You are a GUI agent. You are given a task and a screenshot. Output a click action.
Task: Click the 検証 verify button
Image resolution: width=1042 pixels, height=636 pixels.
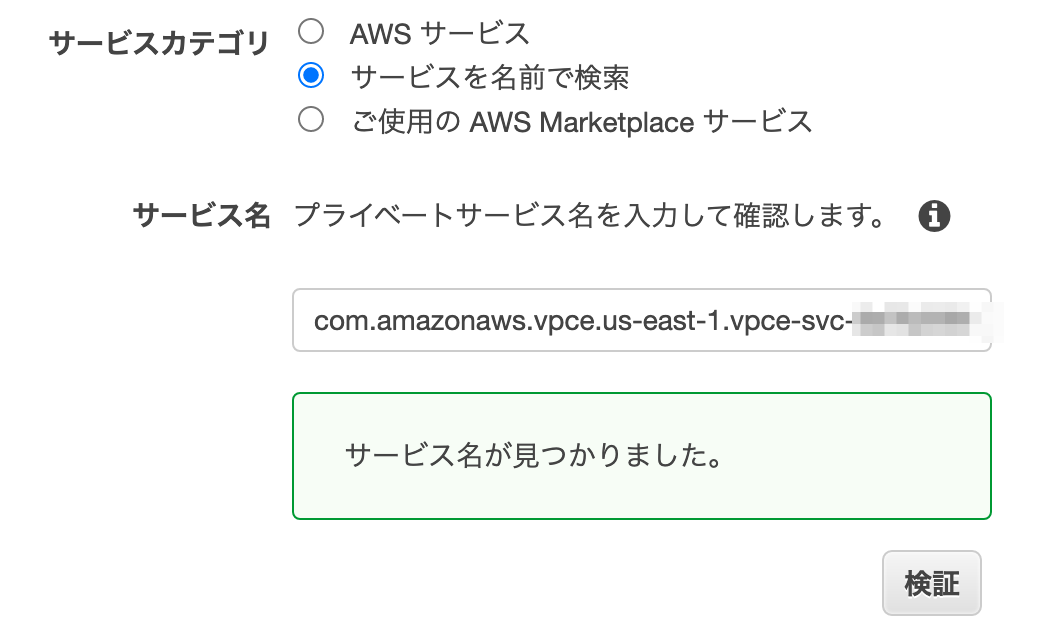[932, 583]
